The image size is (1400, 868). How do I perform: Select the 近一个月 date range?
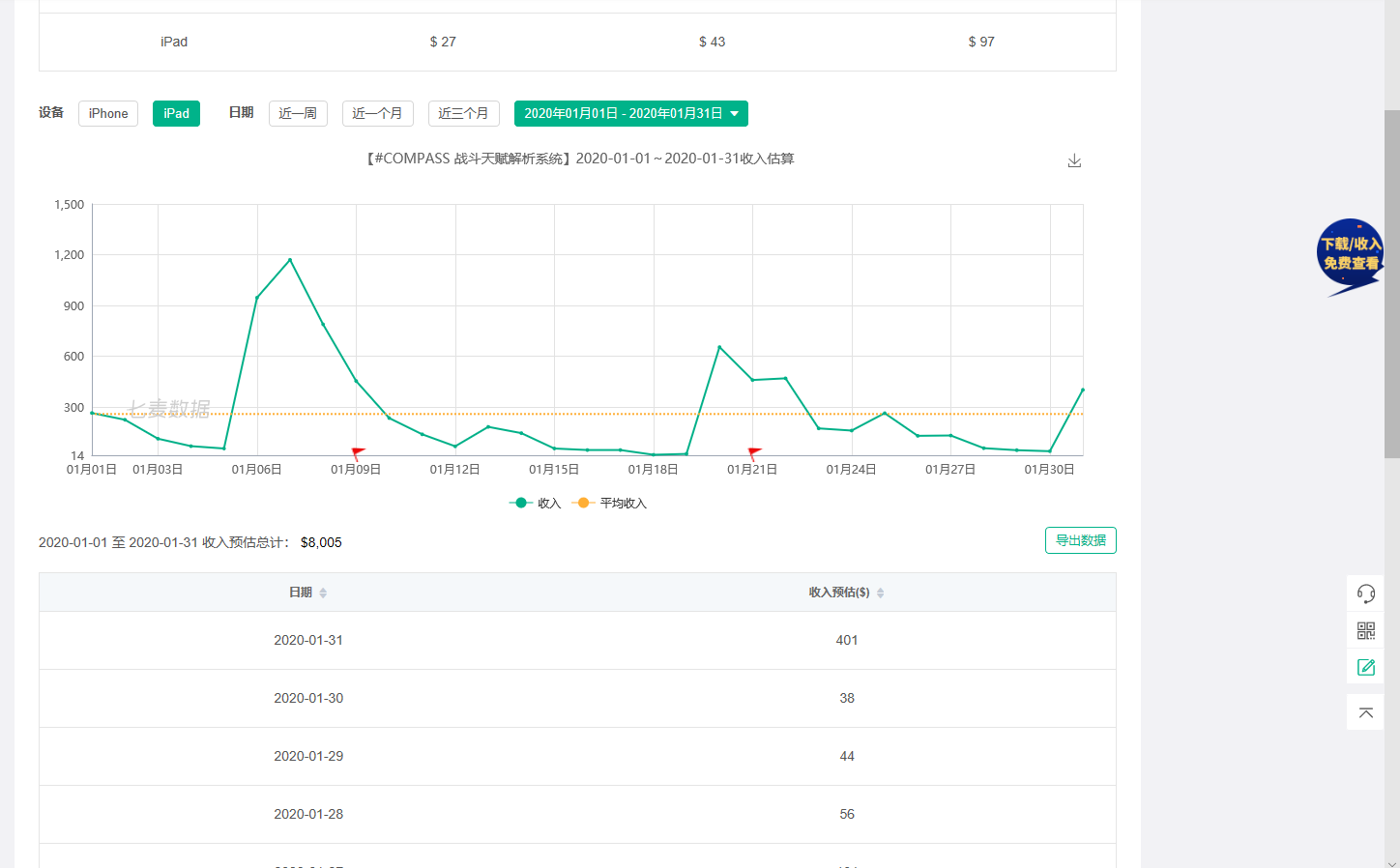(377, 114)
